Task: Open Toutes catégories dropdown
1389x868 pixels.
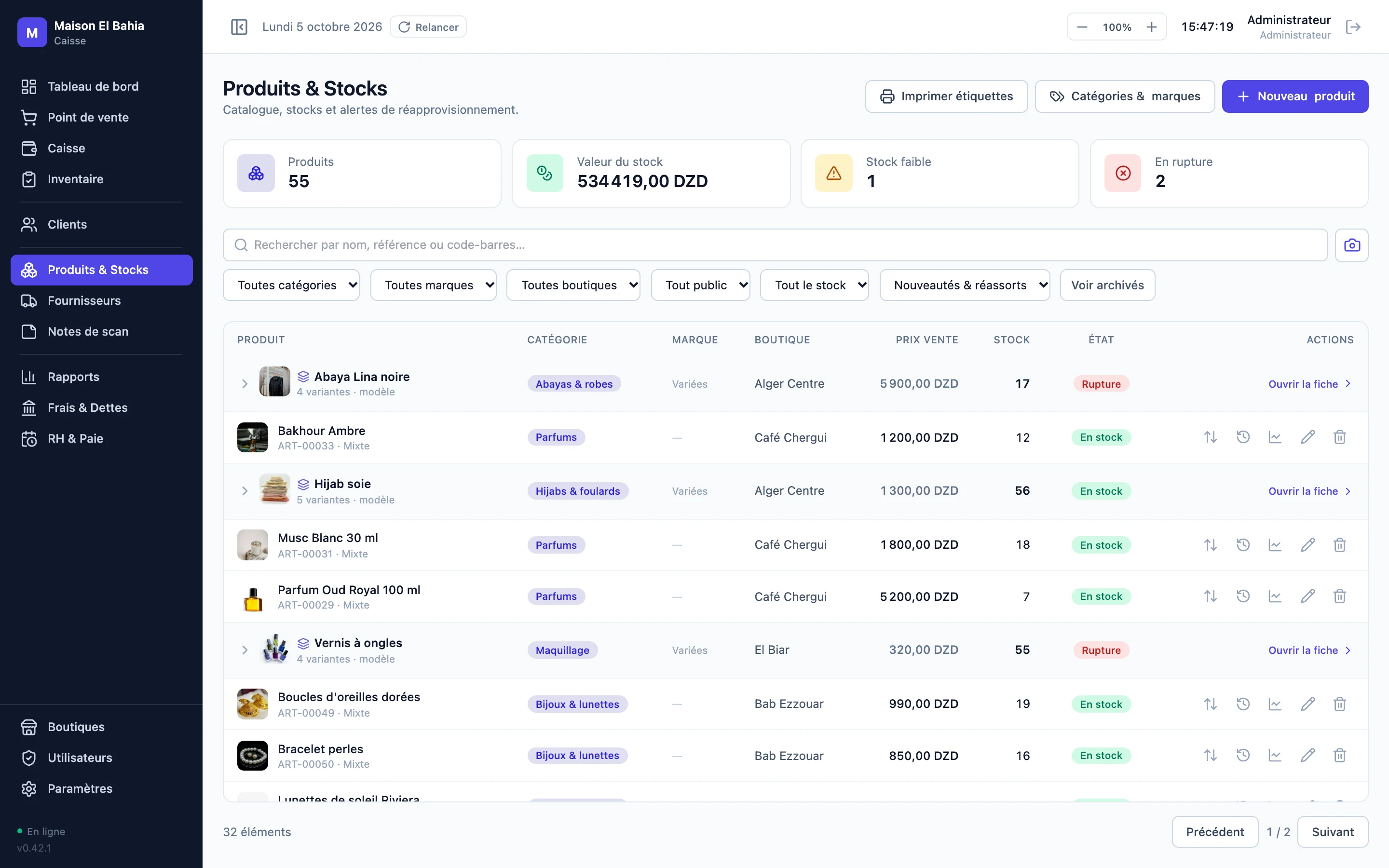Action: tap(291, 285)
